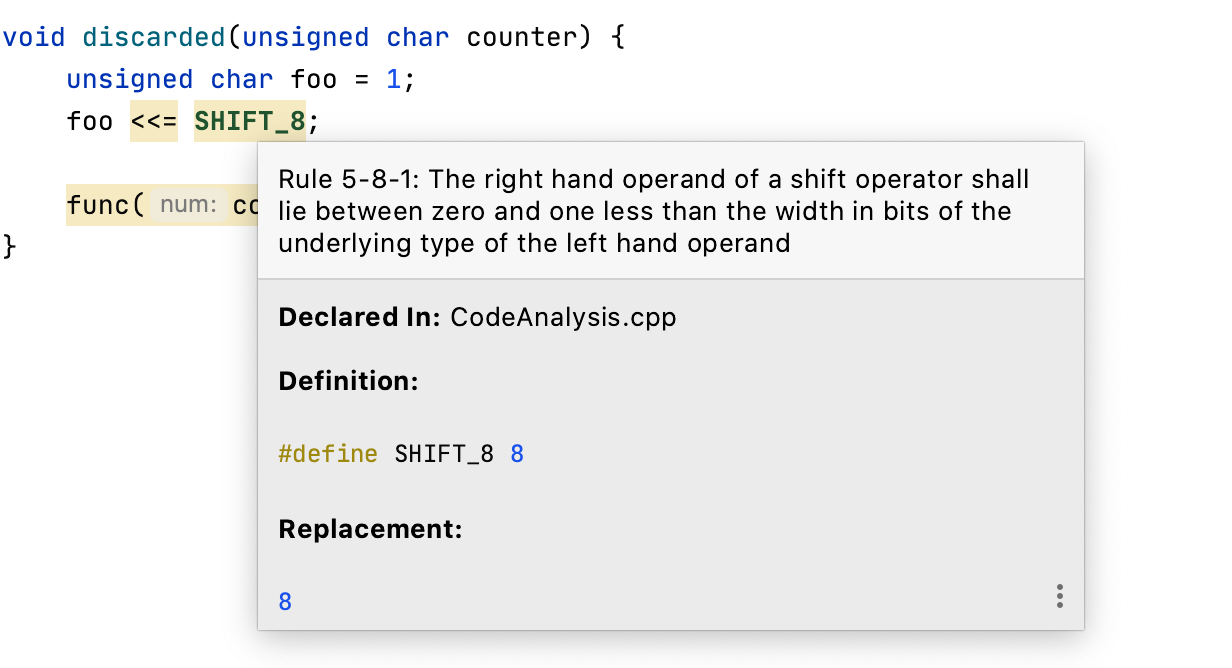
Task: Click SHIFT_8 in the popup definition
Action: (x=444, y=454)
